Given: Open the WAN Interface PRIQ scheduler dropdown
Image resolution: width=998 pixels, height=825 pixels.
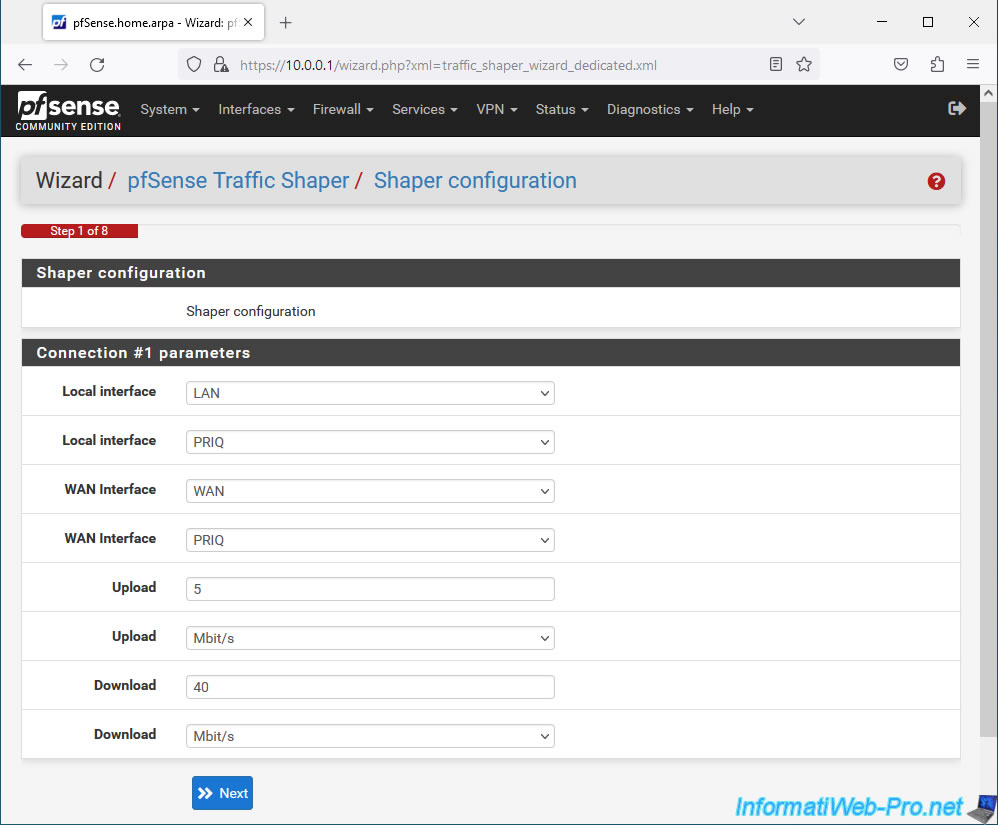Looking at the screenshot, I should 370,540.
